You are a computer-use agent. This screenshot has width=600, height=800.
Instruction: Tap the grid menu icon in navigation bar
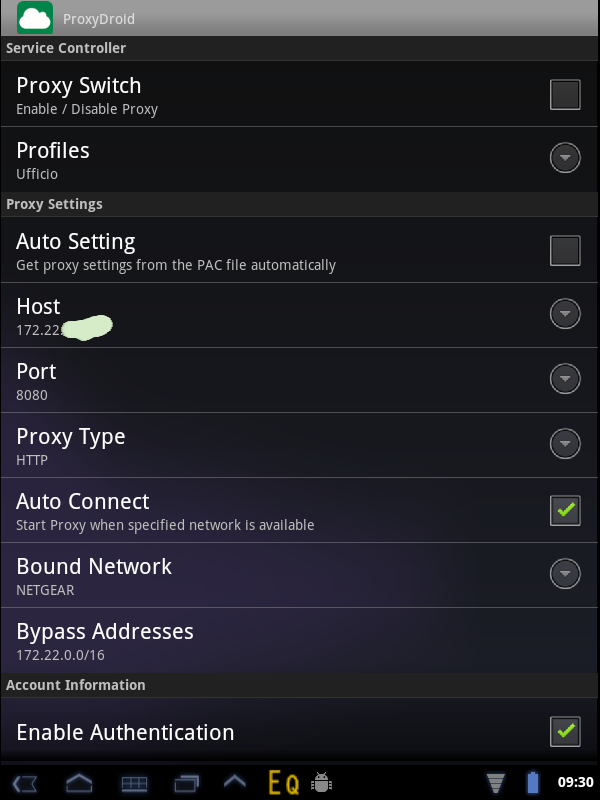coord(134,784)
